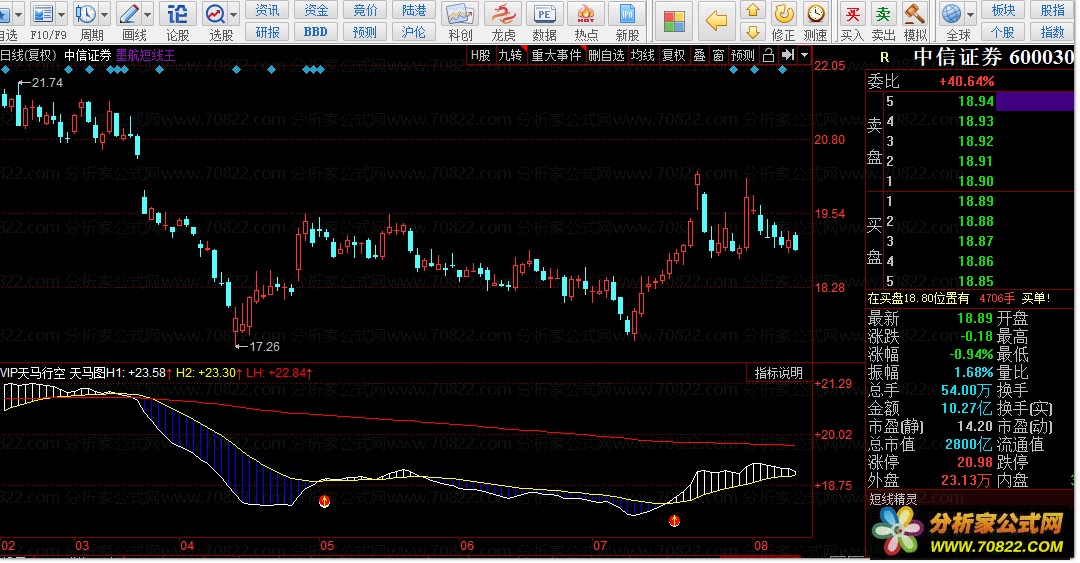Click the 个股 individual stock button

point(1004,32)
